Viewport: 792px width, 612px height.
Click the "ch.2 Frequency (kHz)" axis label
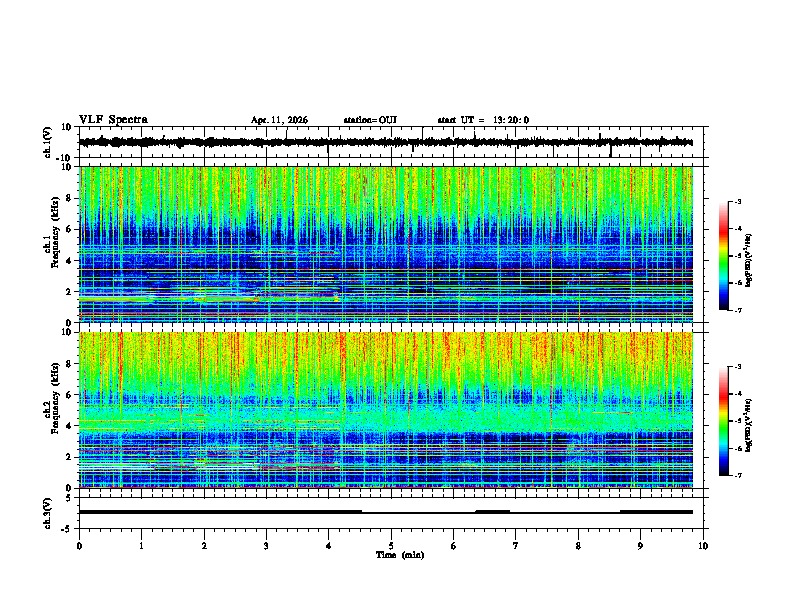tap(51, 398)
